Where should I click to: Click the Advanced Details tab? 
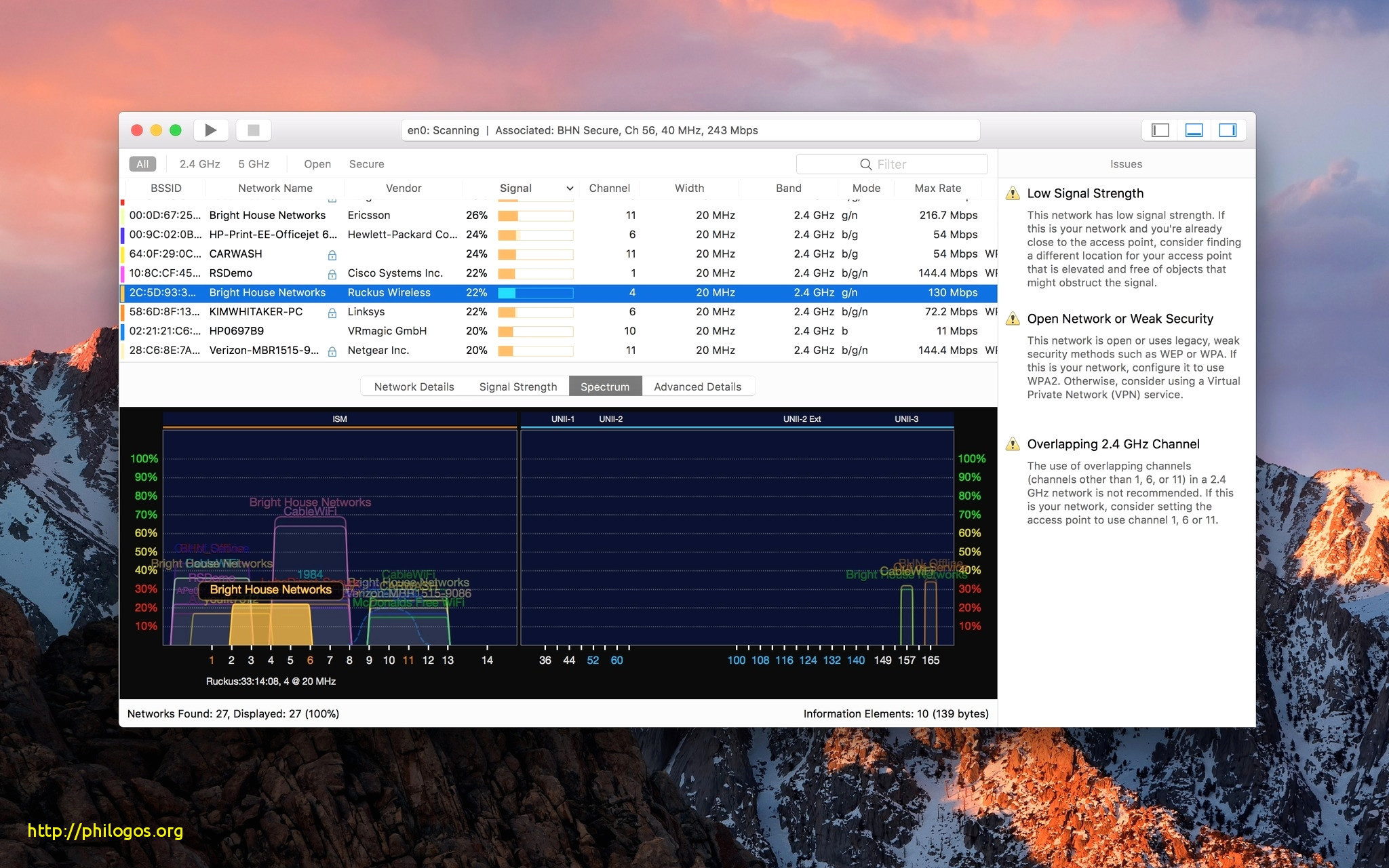point(697,386)
